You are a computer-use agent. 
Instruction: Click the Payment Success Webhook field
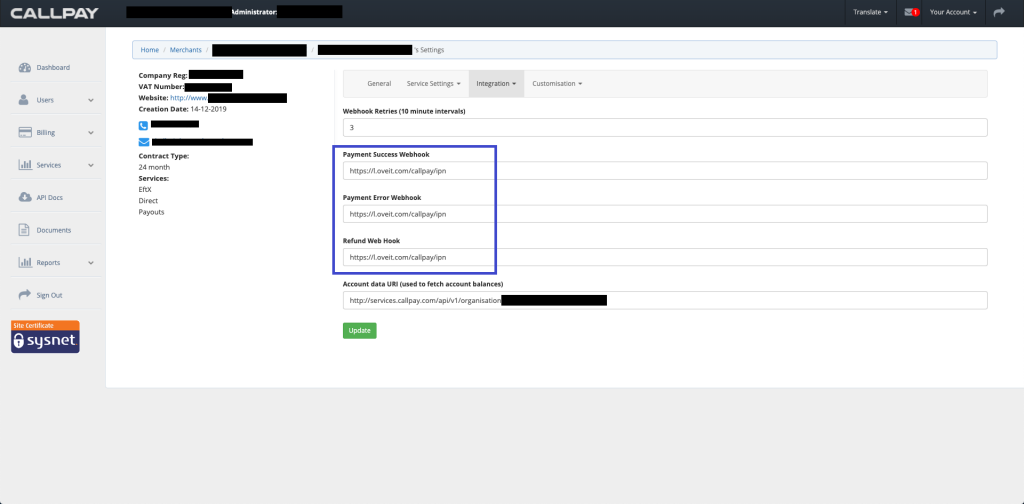click(664, 171)
